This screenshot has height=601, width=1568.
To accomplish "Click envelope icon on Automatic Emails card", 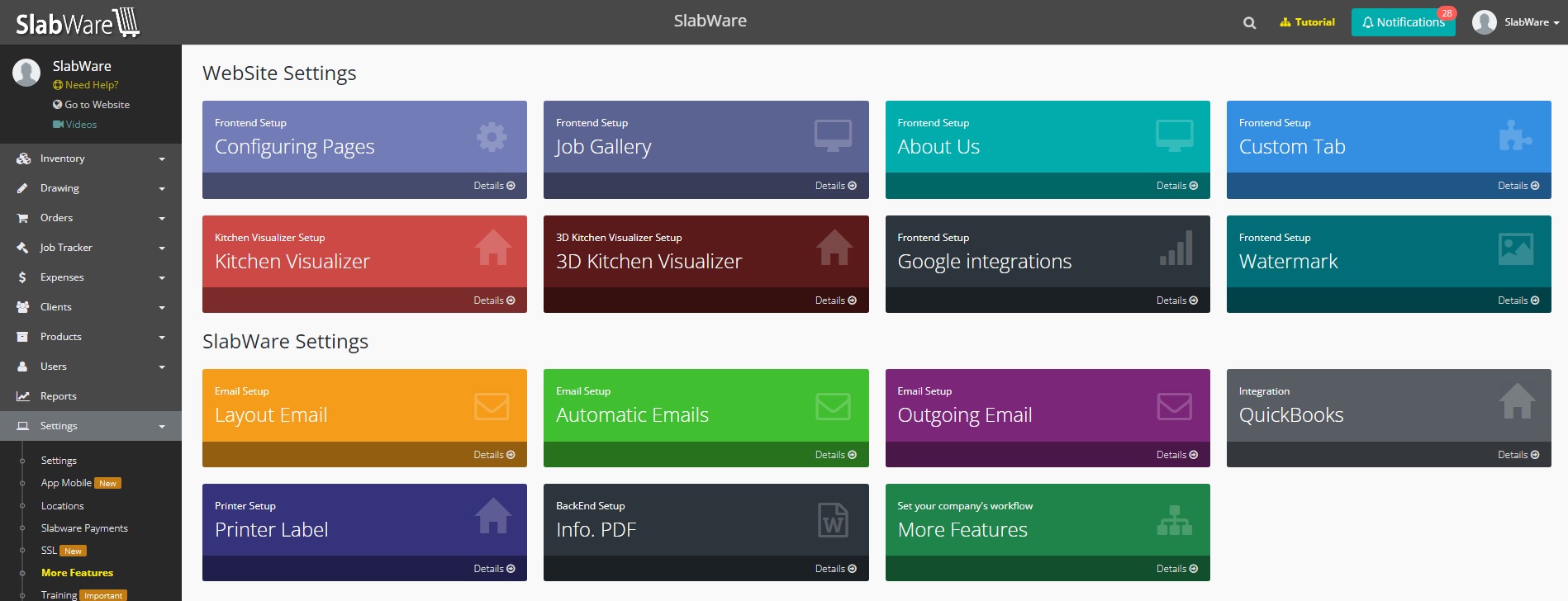I will click(x=833, y=406).
